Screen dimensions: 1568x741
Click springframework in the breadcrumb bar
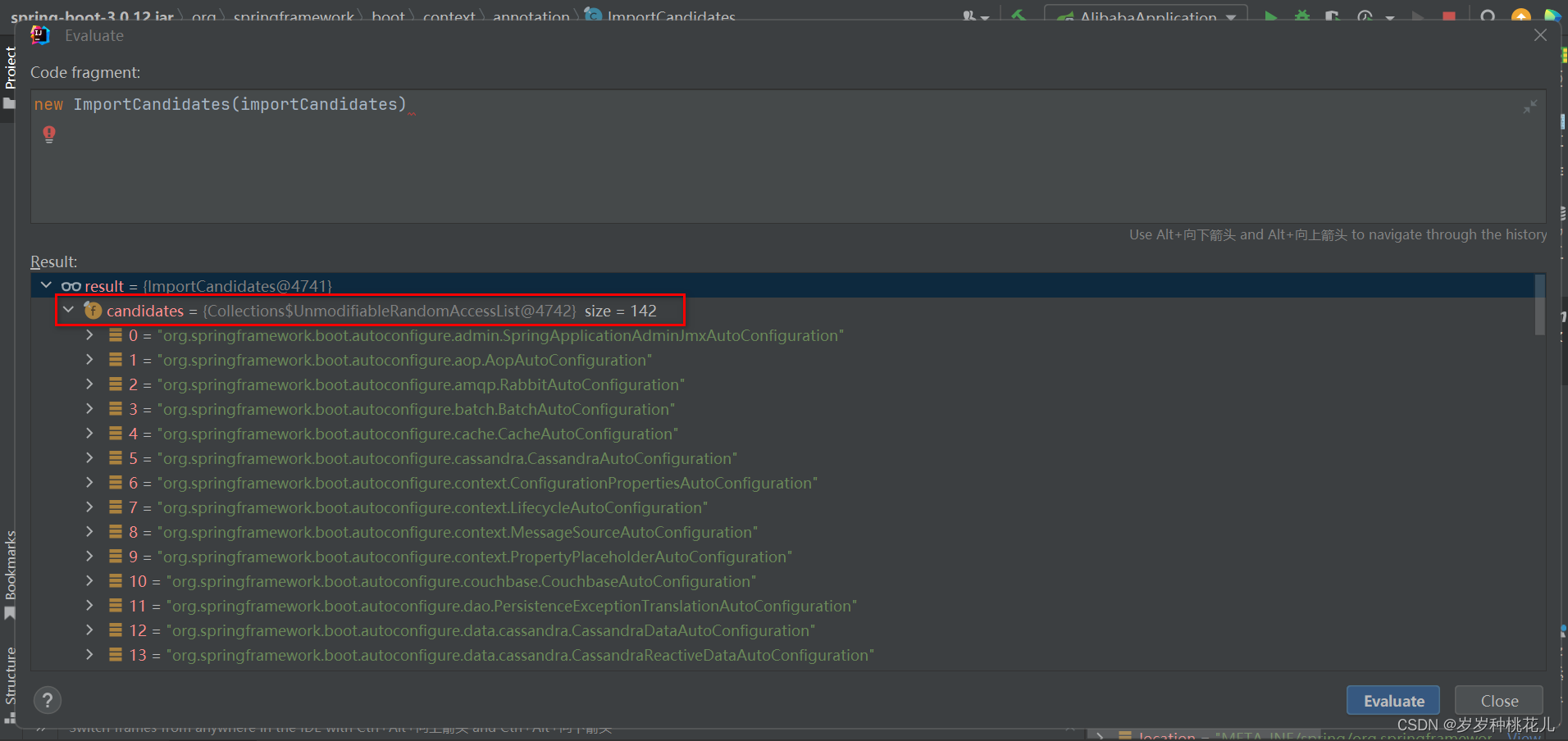point(294,16)
